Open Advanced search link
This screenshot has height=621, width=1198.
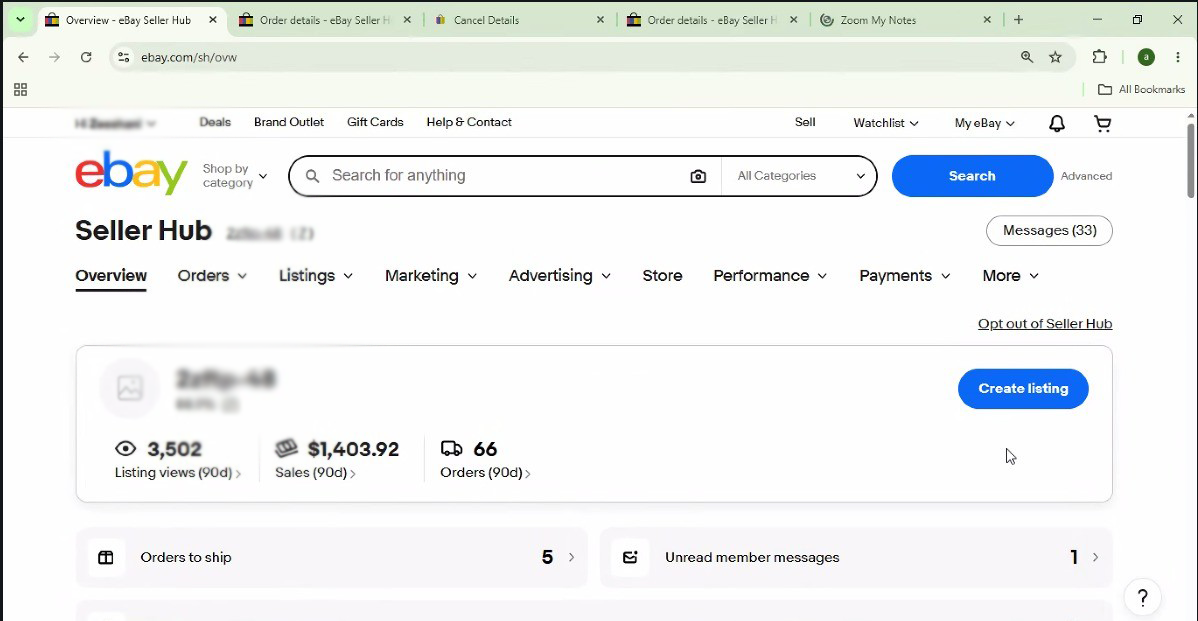pyautogui.click(x=1086, y=176)
